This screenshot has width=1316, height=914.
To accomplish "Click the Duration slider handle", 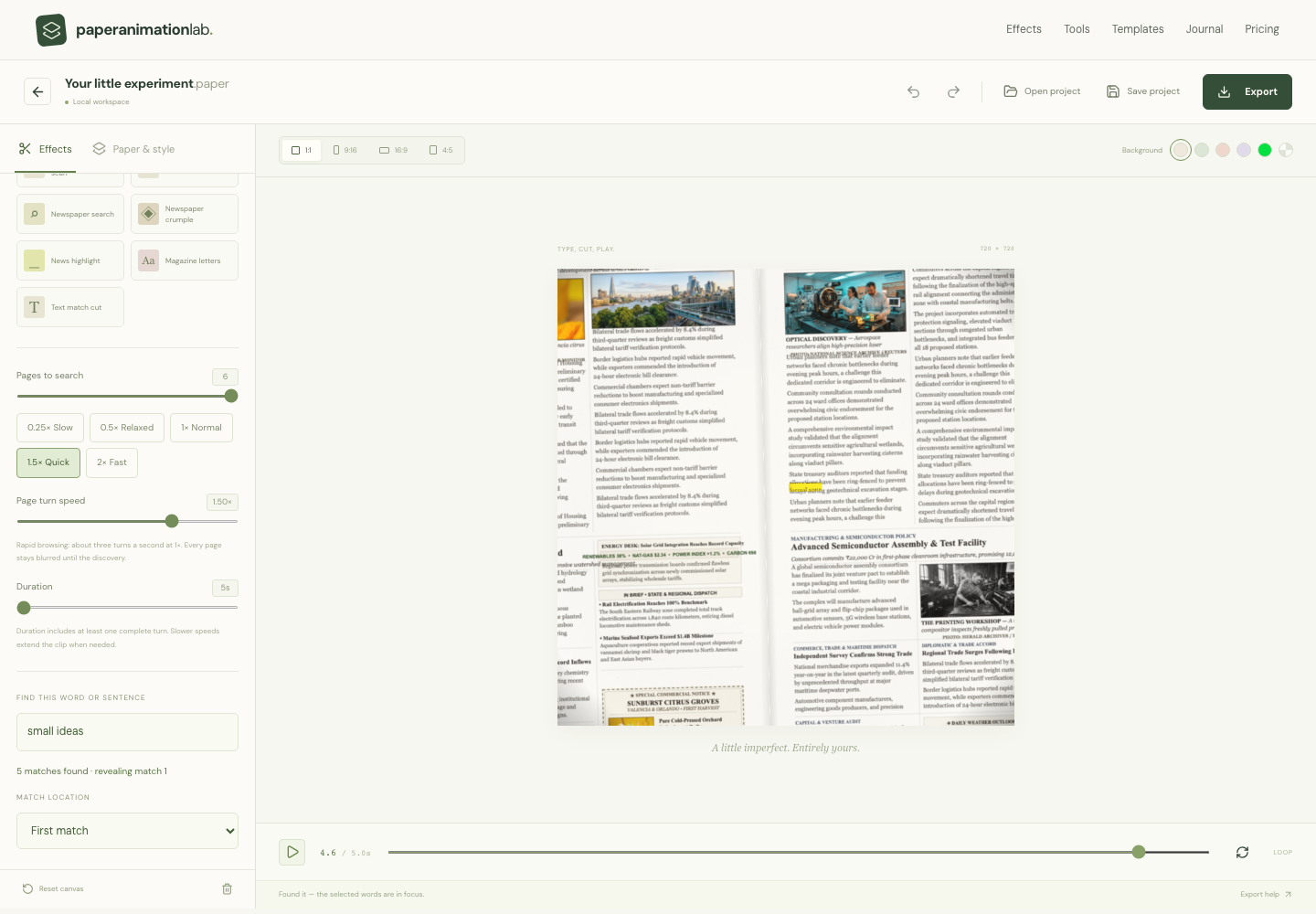I will [24, 608].
